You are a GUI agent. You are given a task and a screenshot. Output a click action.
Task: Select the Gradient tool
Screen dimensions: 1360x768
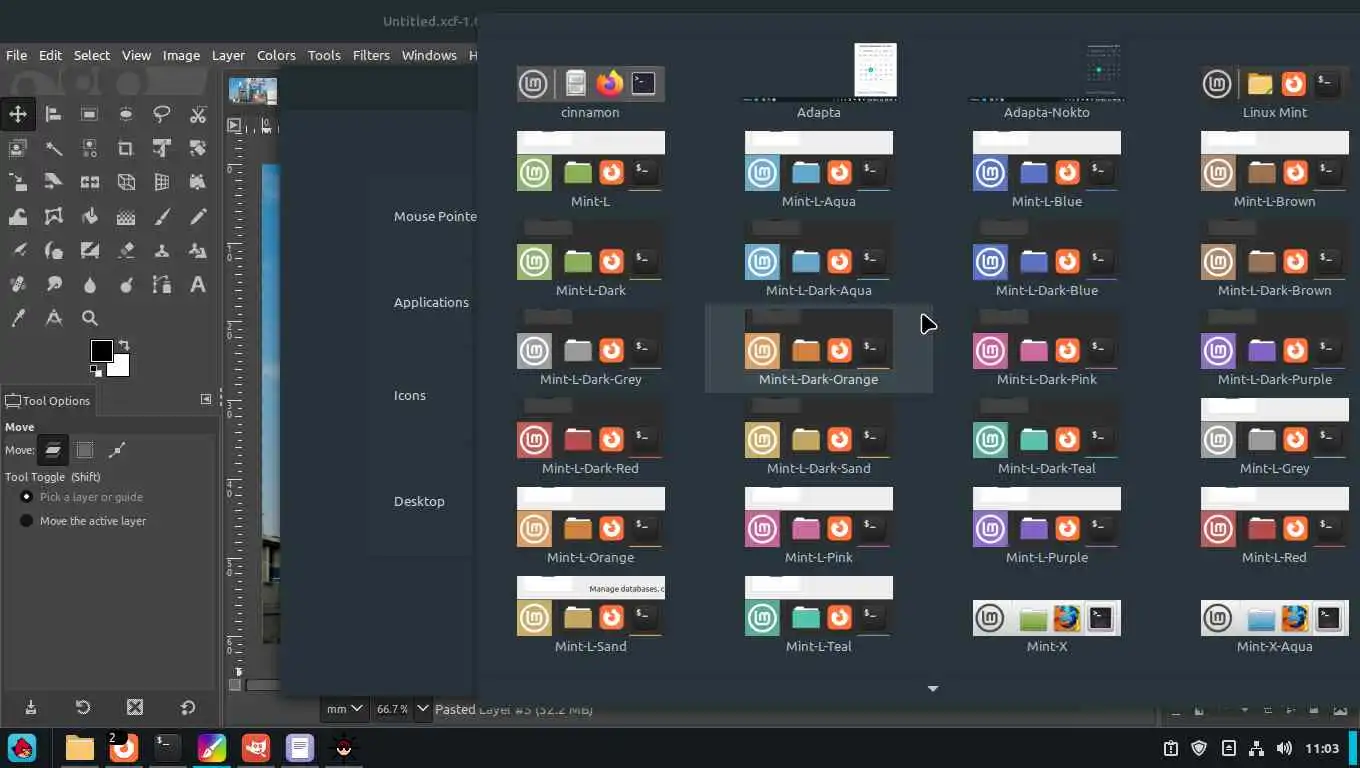(126, 216)
